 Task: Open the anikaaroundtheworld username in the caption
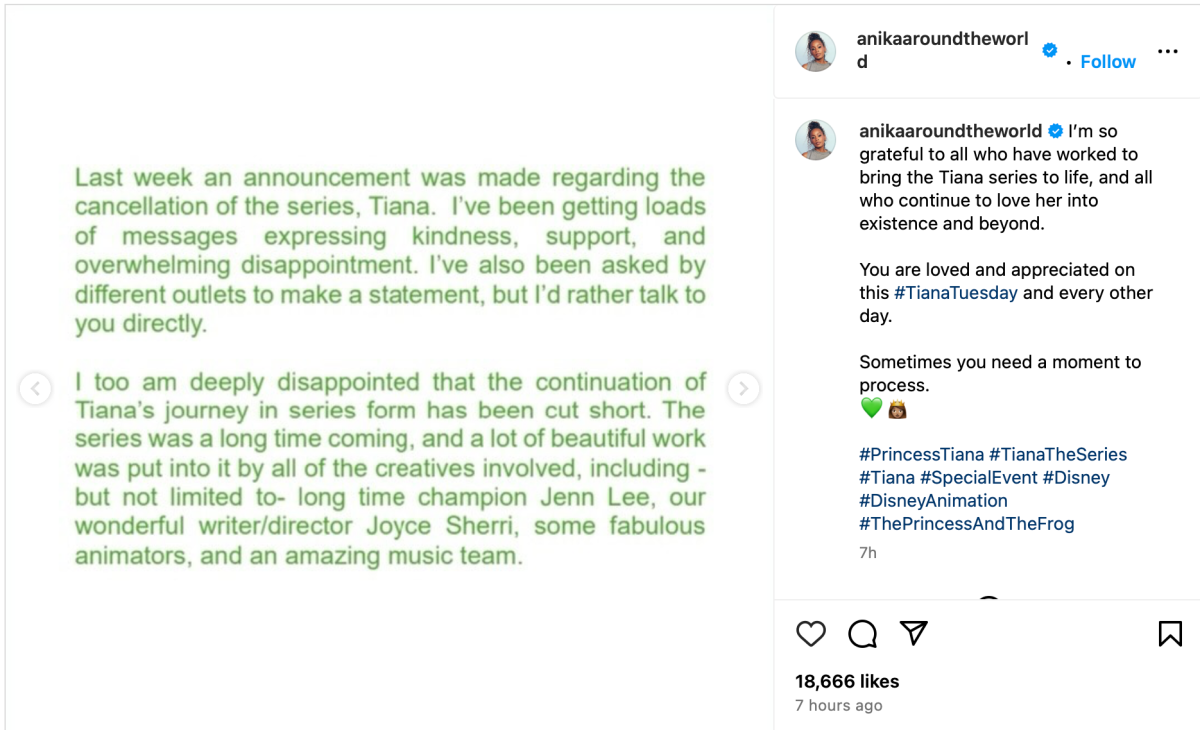pyautogui.click(x=950, y=131)
